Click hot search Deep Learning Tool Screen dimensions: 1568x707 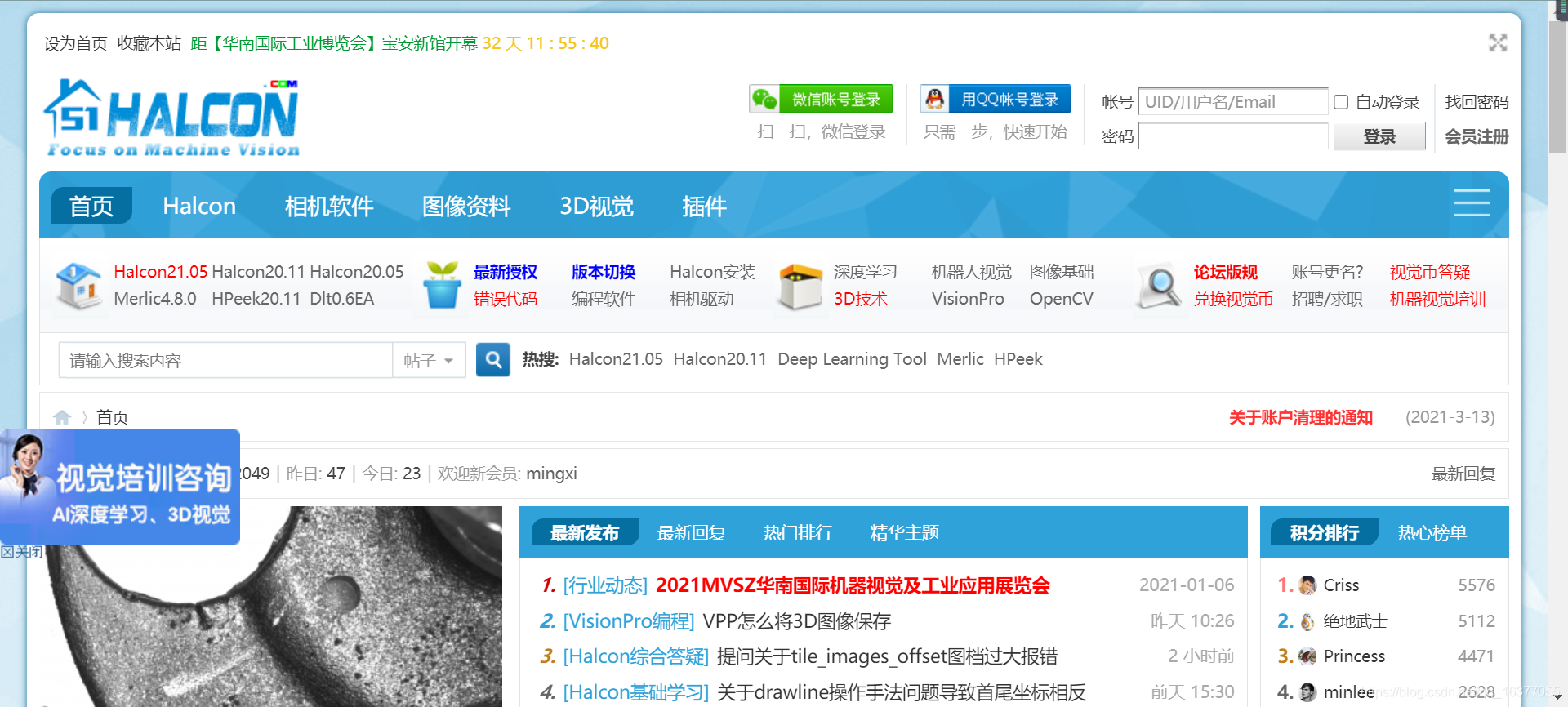852,359
